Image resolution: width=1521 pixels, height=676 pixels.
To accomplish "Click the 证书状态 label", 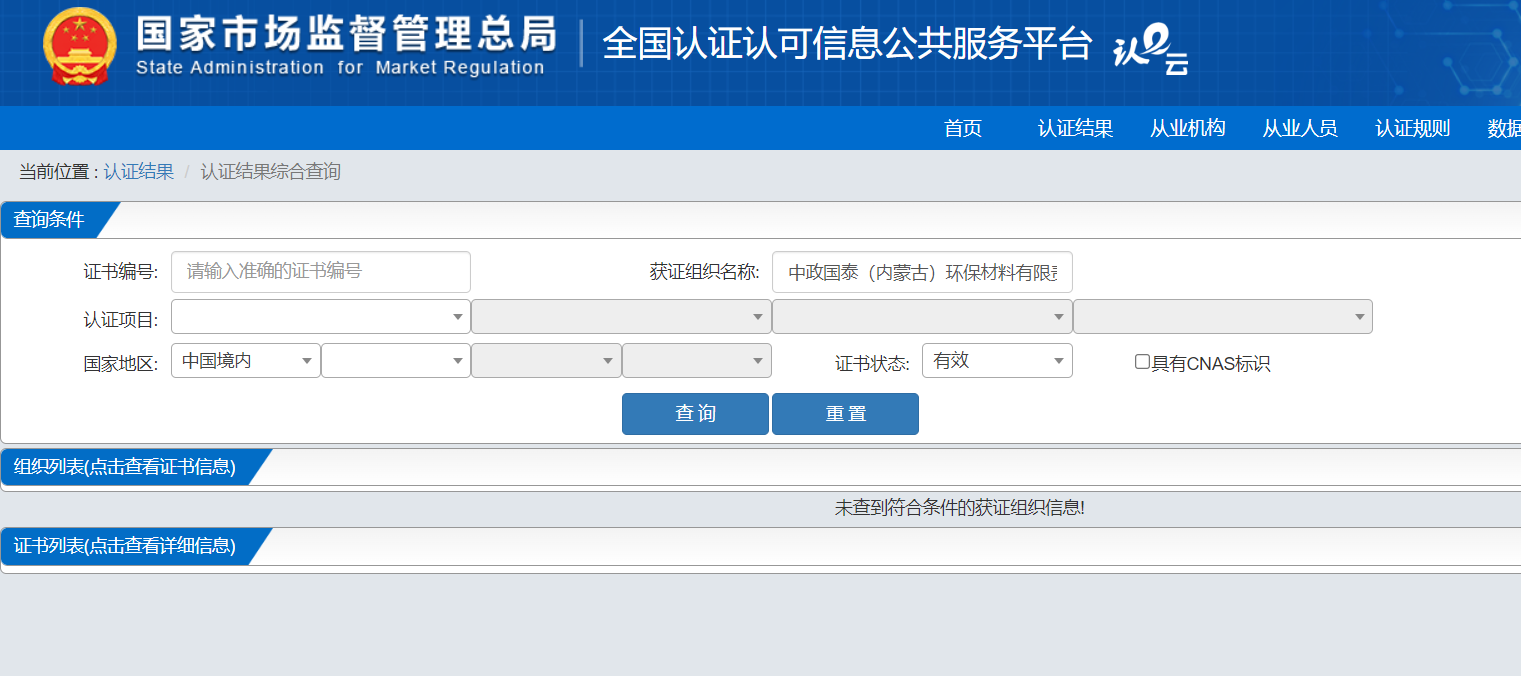I will (x=872, y=363).
